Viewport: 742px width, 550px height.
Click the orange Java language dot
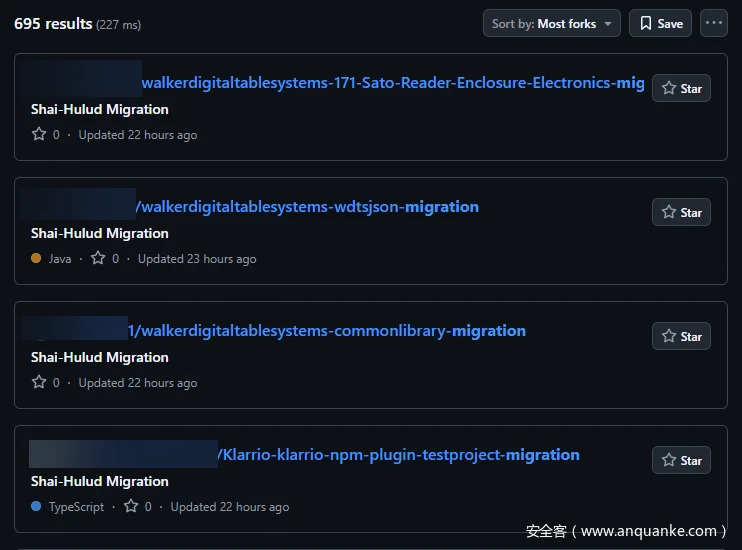(x=36, y=258)
